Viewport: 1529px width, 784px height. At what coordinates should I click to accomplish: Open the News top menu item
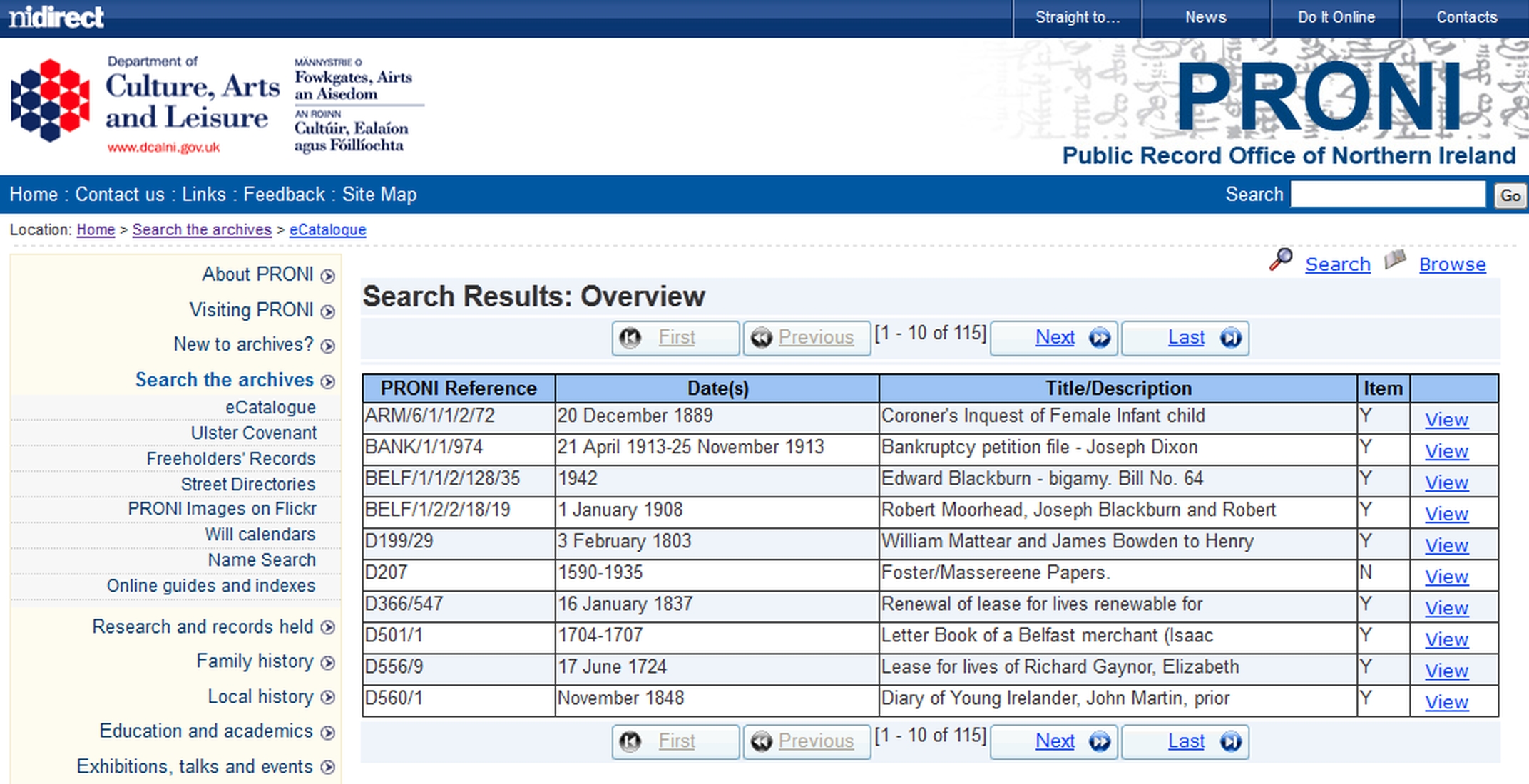pyautogui.click(x=1206, y=17)
